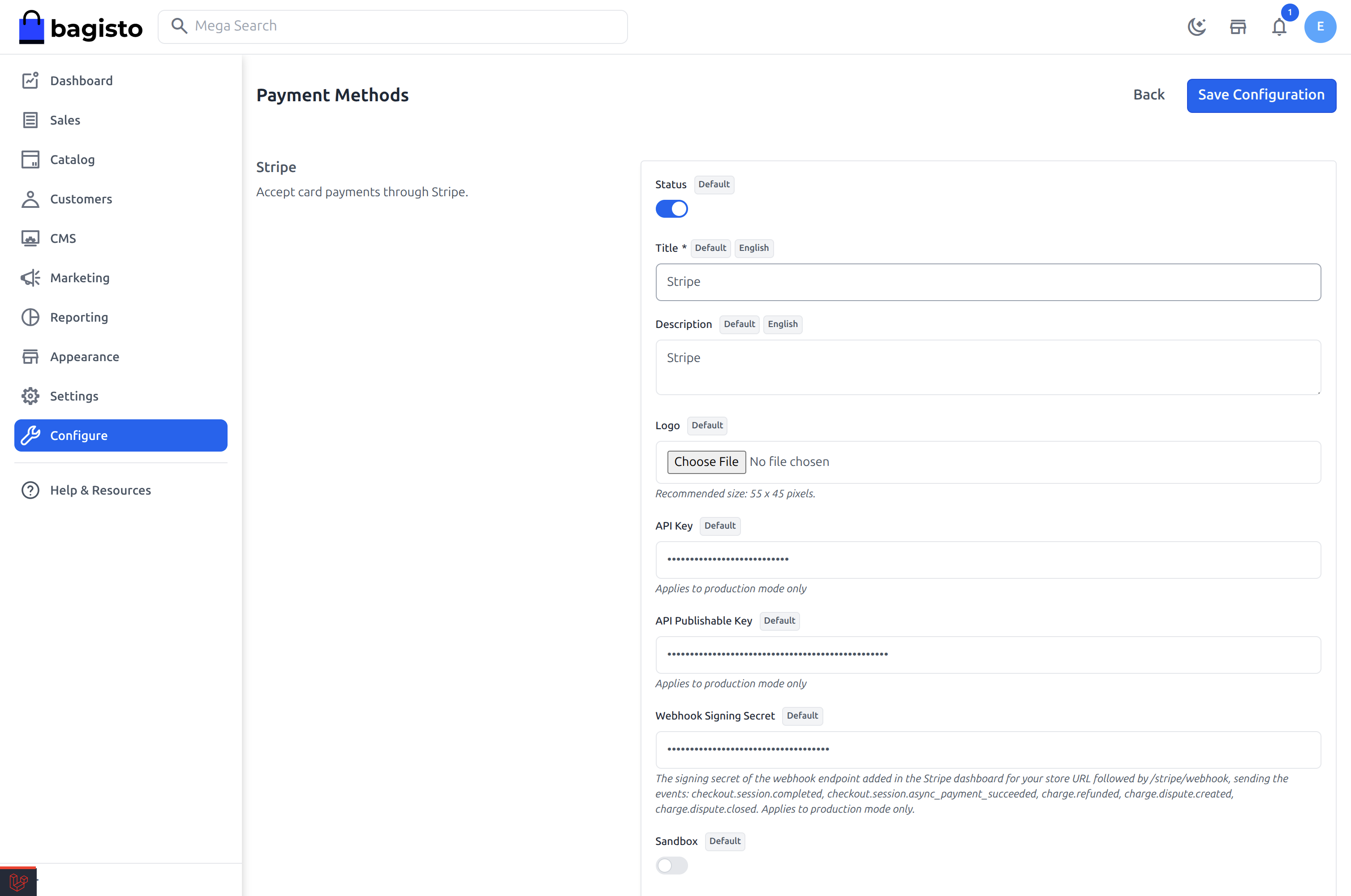The image size is (1351, 896).
Task: Open Help & Resources
Action: [120, 490]
